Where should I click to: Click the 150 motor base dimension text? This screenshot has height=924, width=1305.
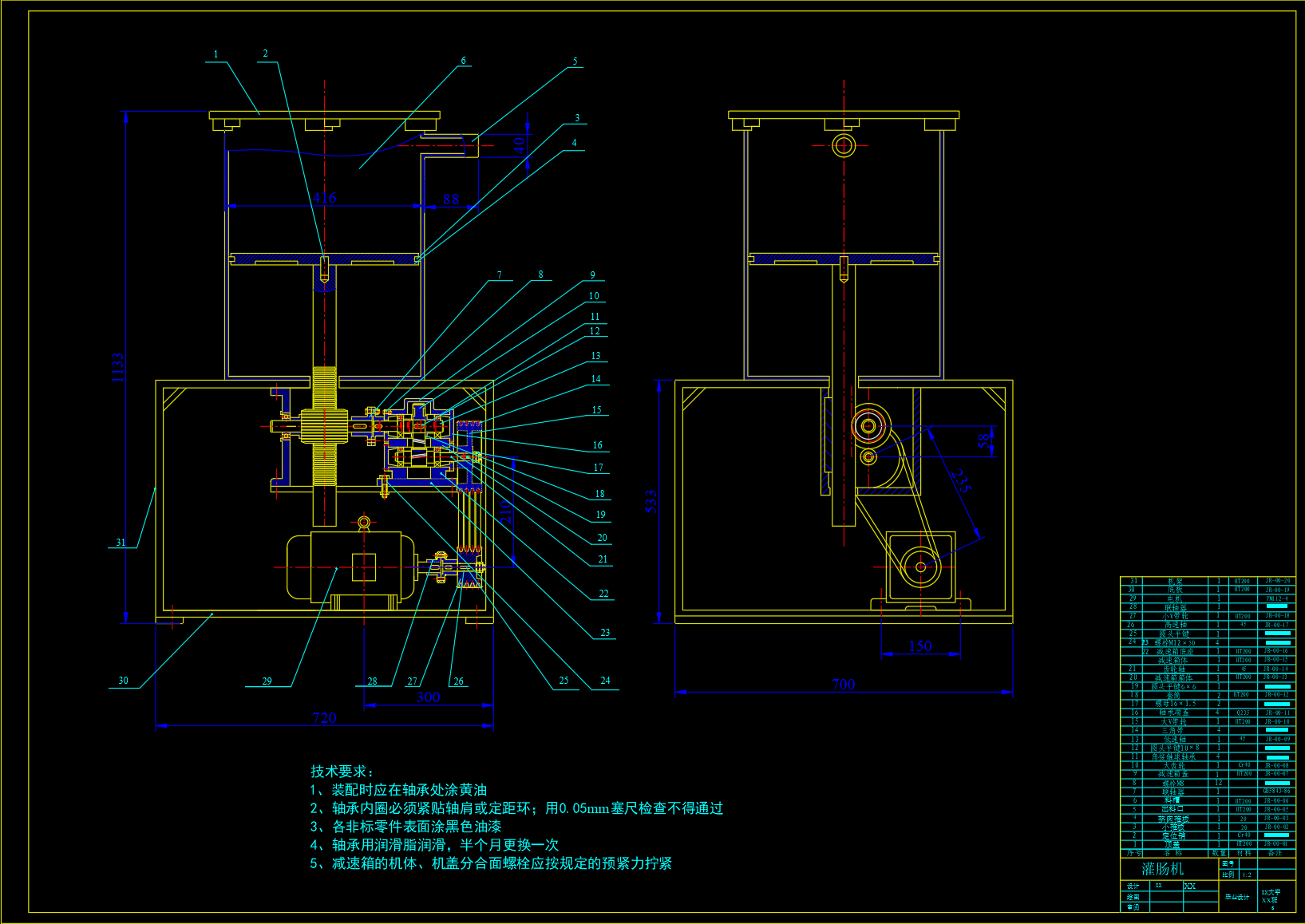pos(920,646)
